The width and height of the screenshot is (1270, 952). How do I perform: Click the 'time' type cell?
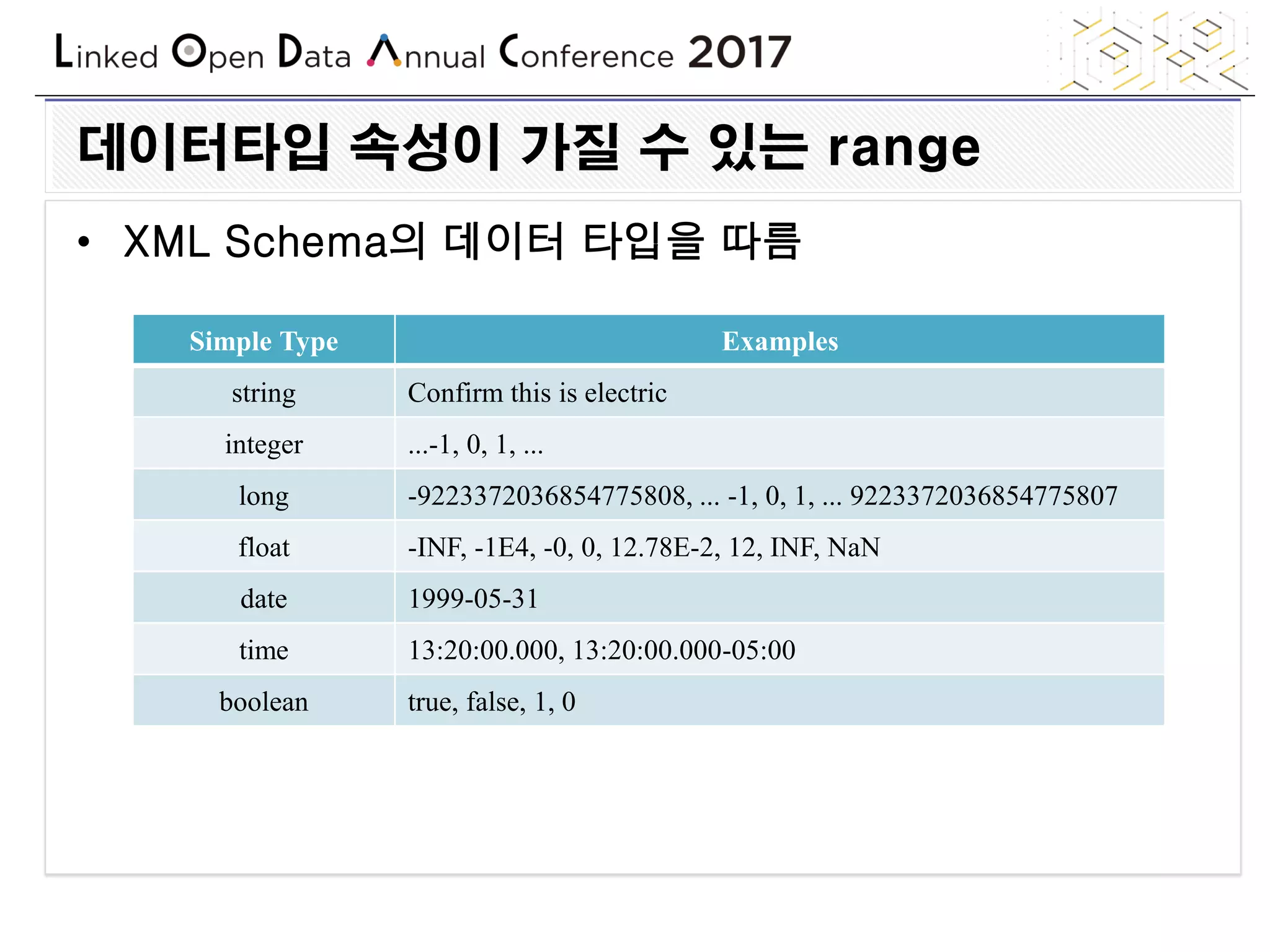(x=264, y=650)
